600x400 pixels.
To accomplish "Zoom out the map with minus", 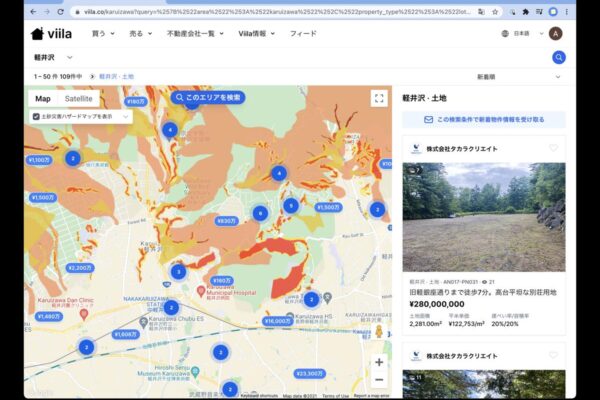I will click(x=379, y=380).
